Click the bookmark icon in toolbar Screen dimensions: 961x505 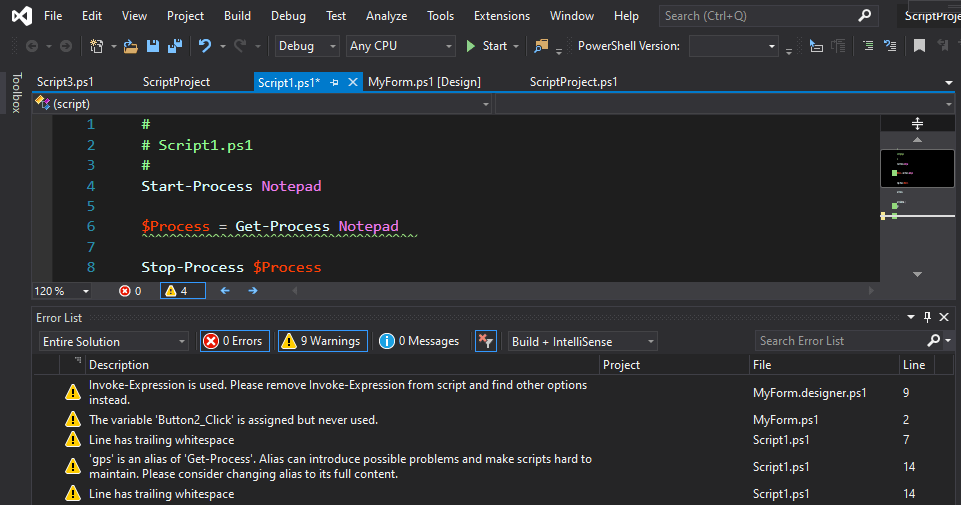(918, 46)
